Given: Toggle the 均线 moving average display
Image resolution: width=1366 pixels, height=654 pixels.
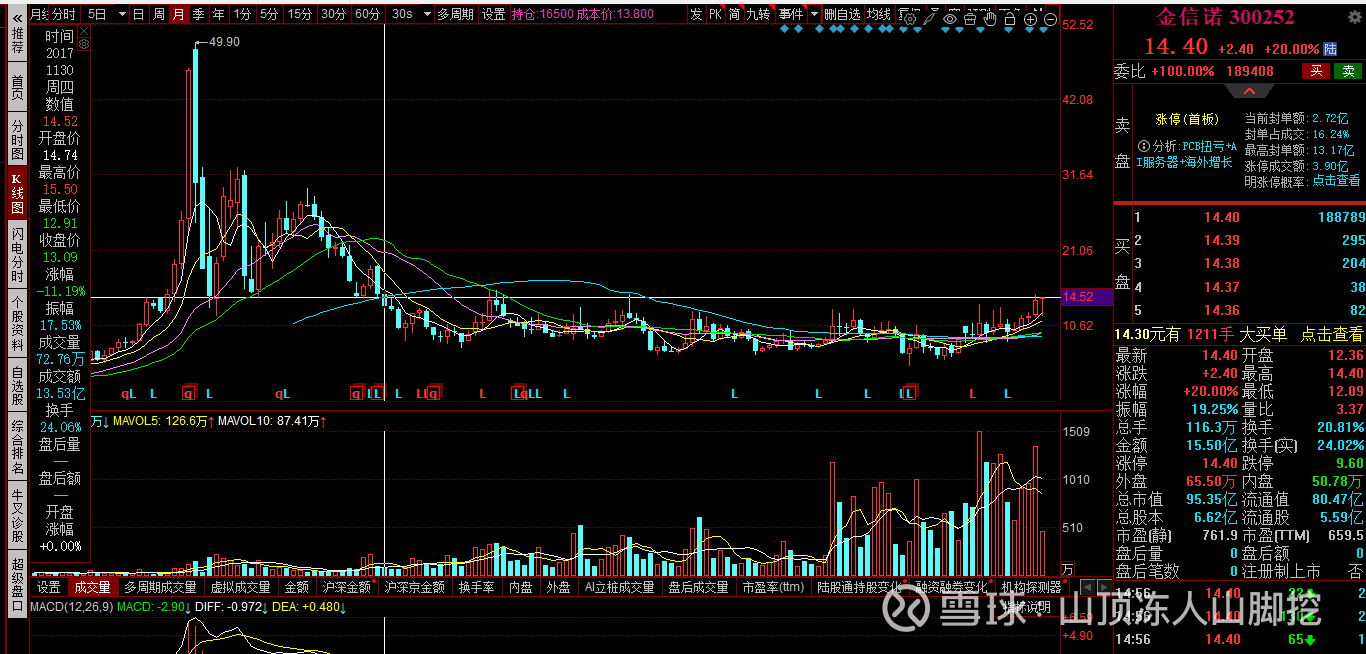Looking at the screenshot, I should pos(878,14).
